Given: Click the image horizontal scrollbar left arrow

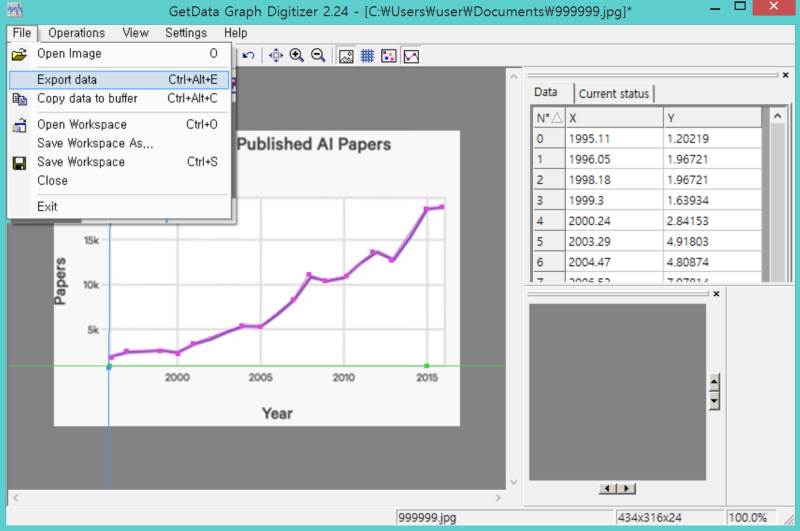Looking at the screenshot, I should click(x=16, y=497).
